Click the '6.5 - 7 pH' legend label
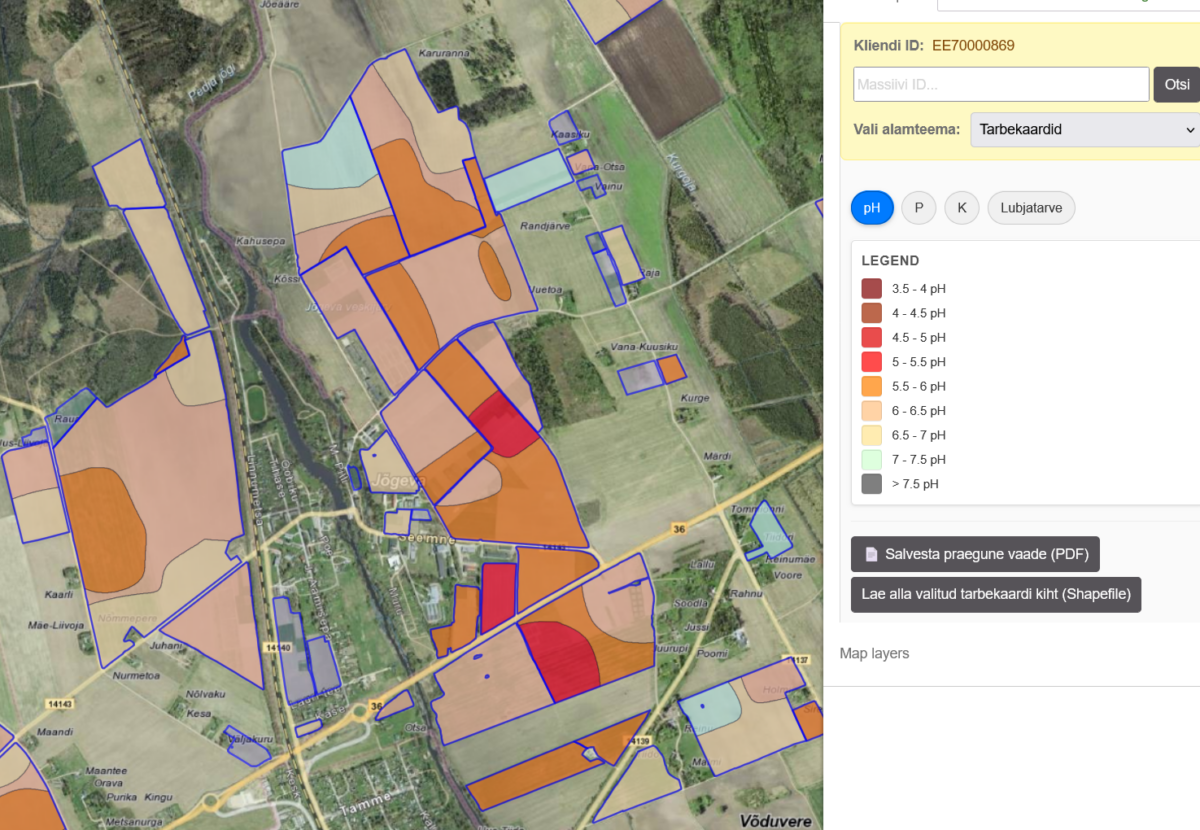Viewport: 1200px width, 830px height. tap(919, 435)
